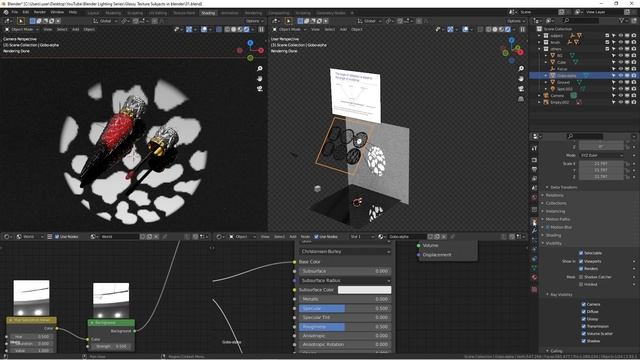Click zoom magnifier icon in User Perspective viewport
Screen dimensions: 640x360
[x=521, y=69]
